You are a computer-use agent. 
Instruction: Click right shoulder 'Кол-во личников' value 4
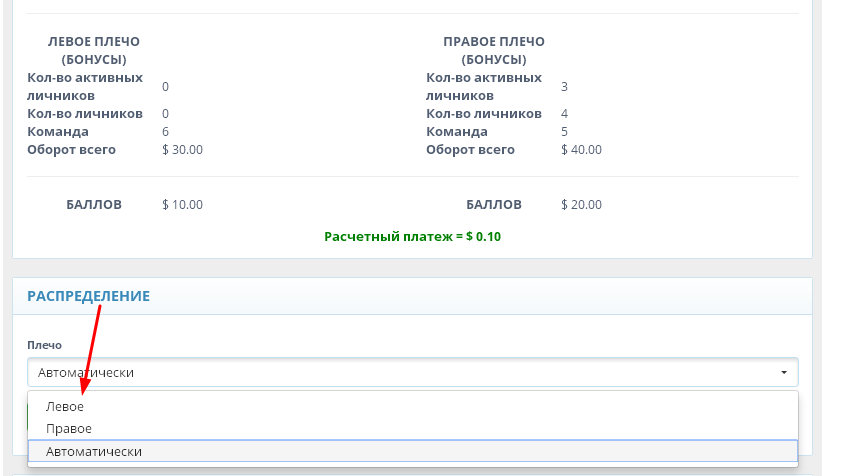tap(564, 114)
